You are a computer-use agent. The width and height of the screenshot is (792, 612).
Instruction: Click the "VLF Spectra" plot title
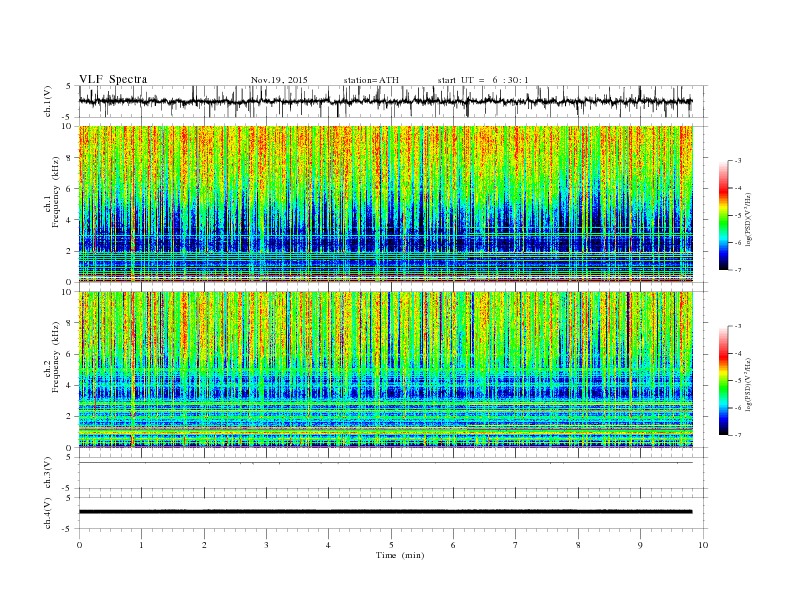(x=113, y=79)
